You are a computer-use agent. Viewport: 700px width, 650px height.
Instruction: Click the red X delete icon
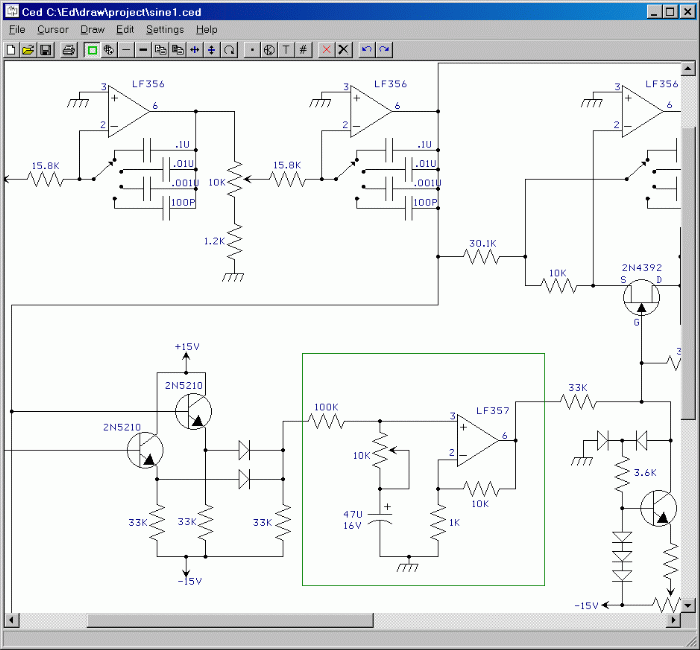point(326,49)
